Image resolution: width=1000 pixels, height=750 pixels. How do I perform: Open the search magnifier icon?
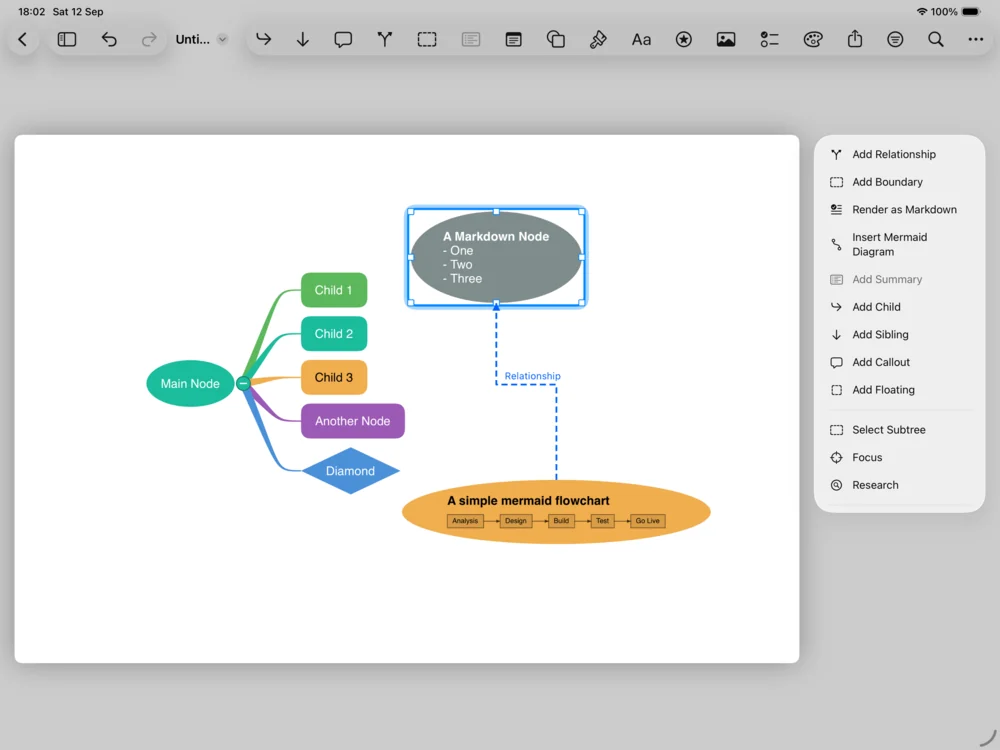click(x=936, y=40)
